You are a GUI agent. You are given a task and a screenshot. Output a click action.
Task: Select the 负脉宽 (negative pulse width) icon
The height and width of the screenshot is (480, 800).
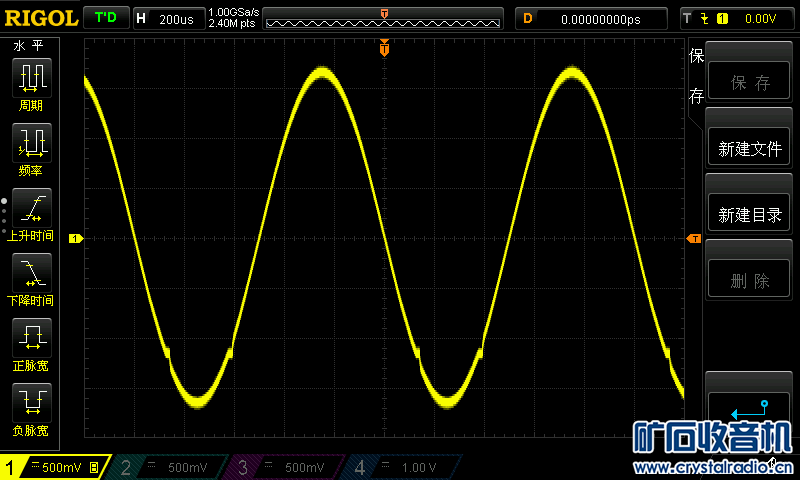[x=32, y=402]
